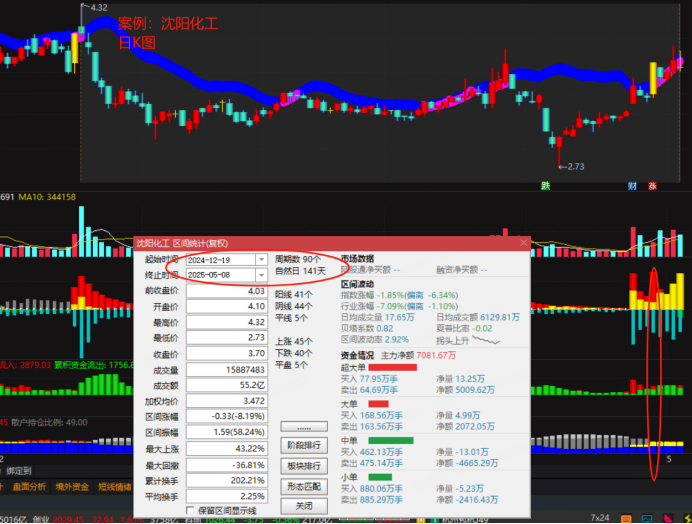Click the 拐头上升 trend sparkline

[486, 340]
